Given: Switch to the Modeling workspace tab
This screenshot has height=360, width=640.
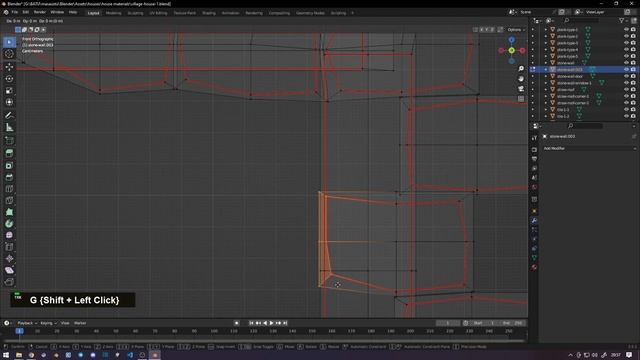Looking at the screenshot, I should [113, 13].
